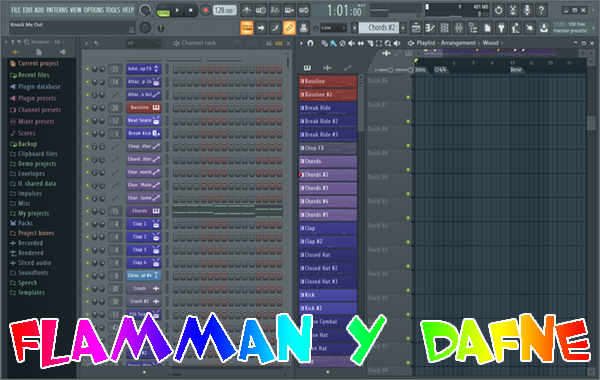600x380 pixels.
Task: Select the Break Kick channel button
Action: pyautogui.click(x=143, y=134)
